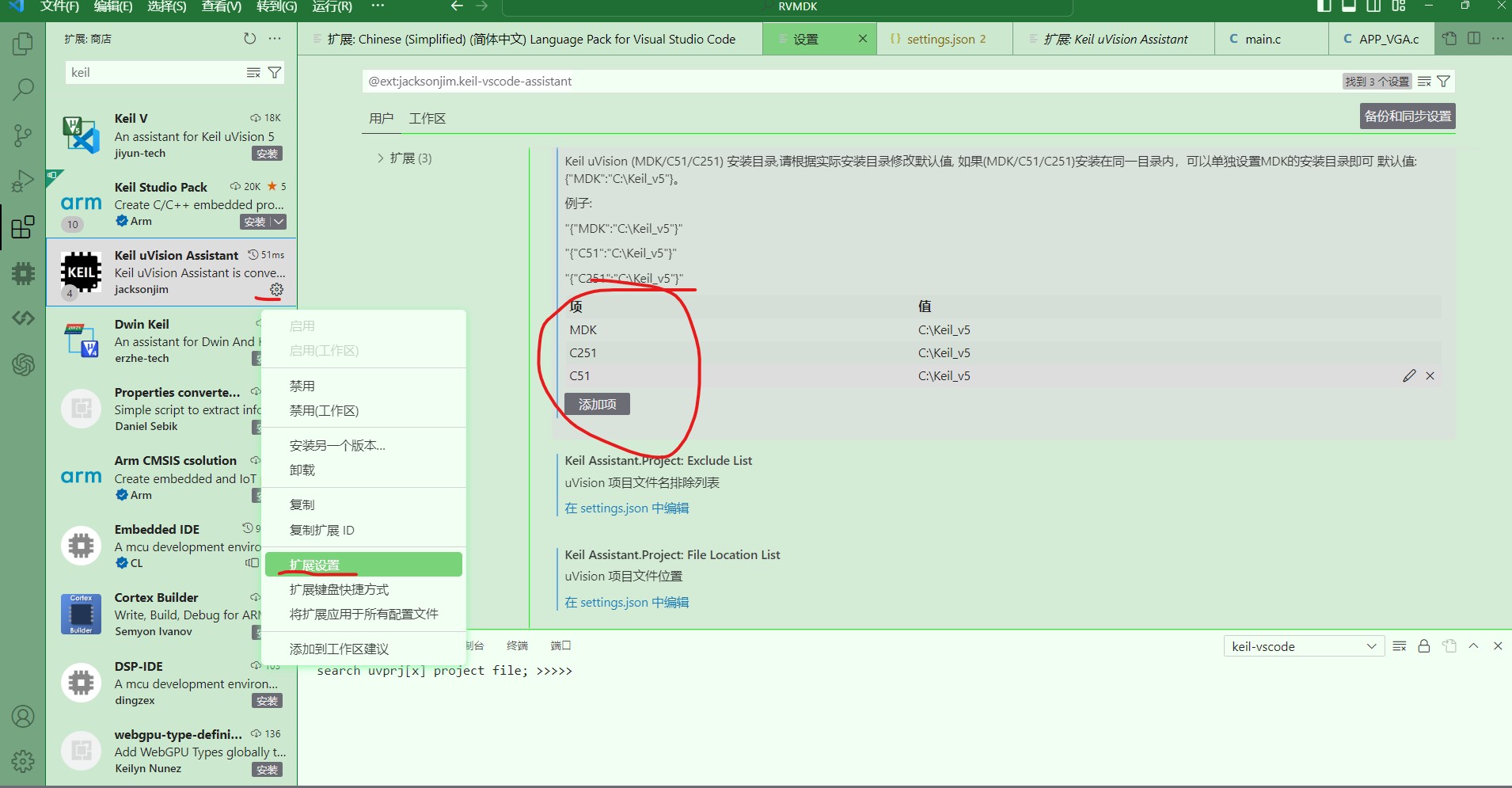Open settings JSON file icon in editor toolbar

click(x=1449, y=39)
